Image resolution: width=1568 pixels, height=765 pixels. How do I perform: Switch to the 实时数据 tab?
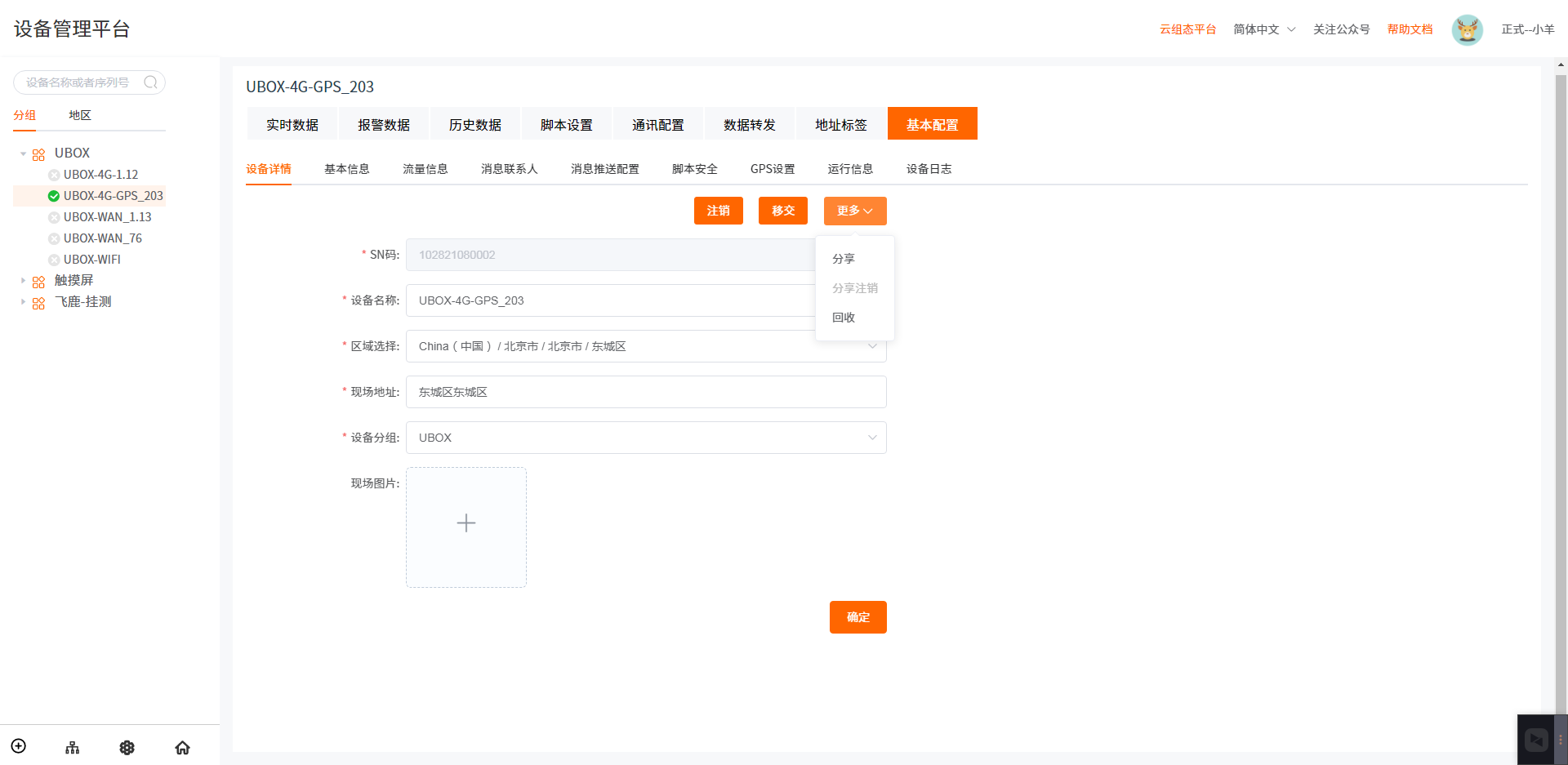click(x=292, y=124)
